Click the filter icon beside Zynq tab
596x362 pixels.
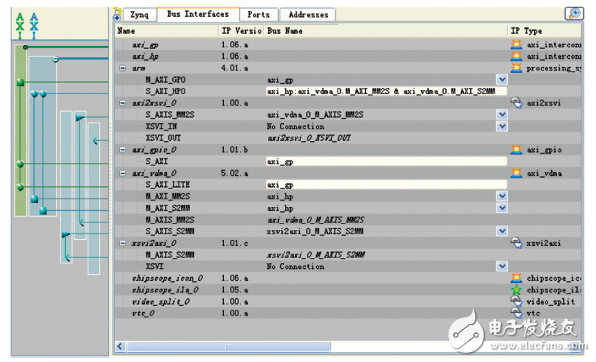pos(117,14)
